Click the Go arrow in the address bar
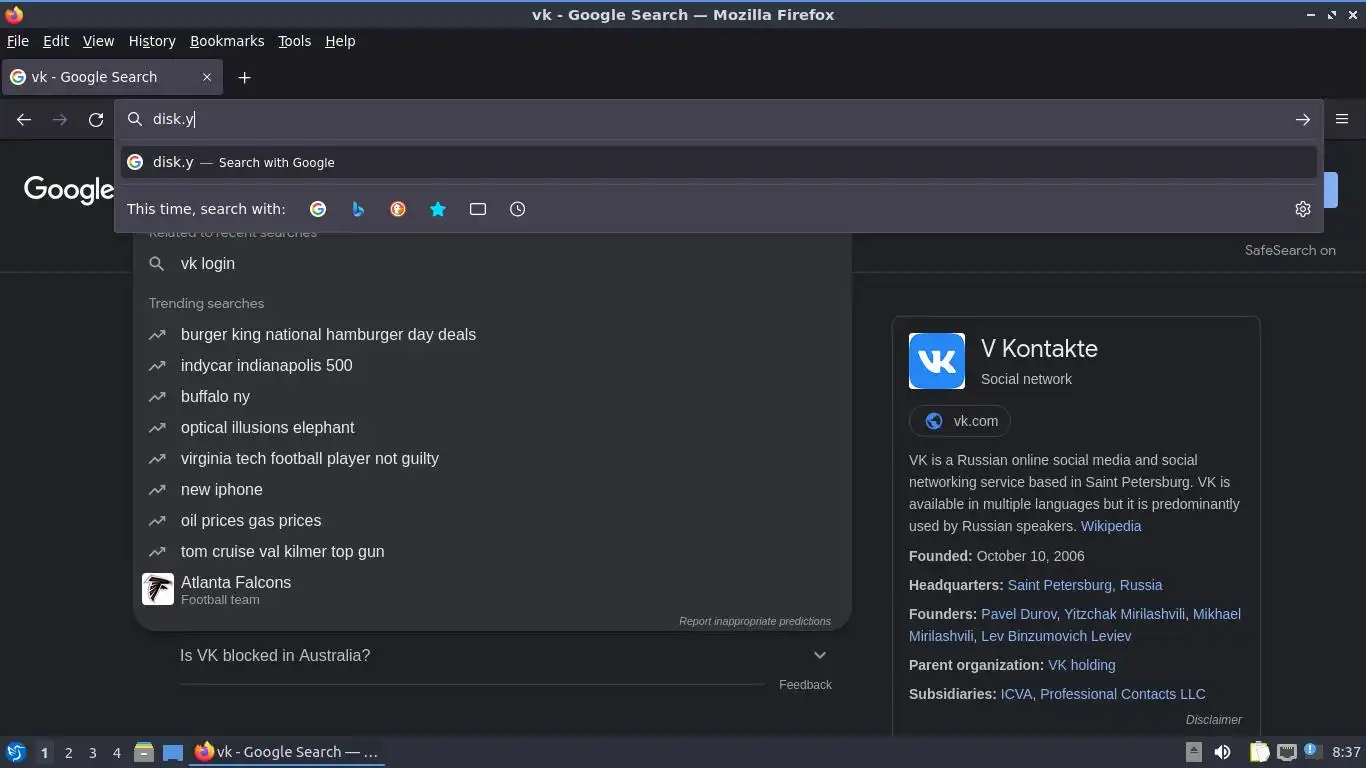This screenshot has width=1366, height=768. (x=1302, y=119)
